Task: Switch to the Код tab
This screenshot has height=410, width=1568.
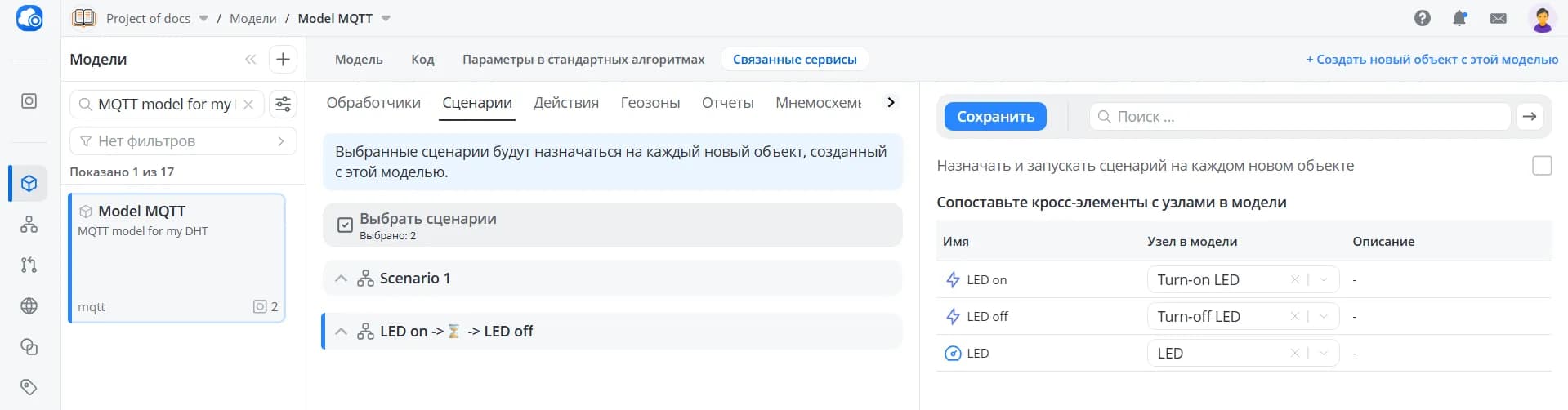Action: pos(422,59)
